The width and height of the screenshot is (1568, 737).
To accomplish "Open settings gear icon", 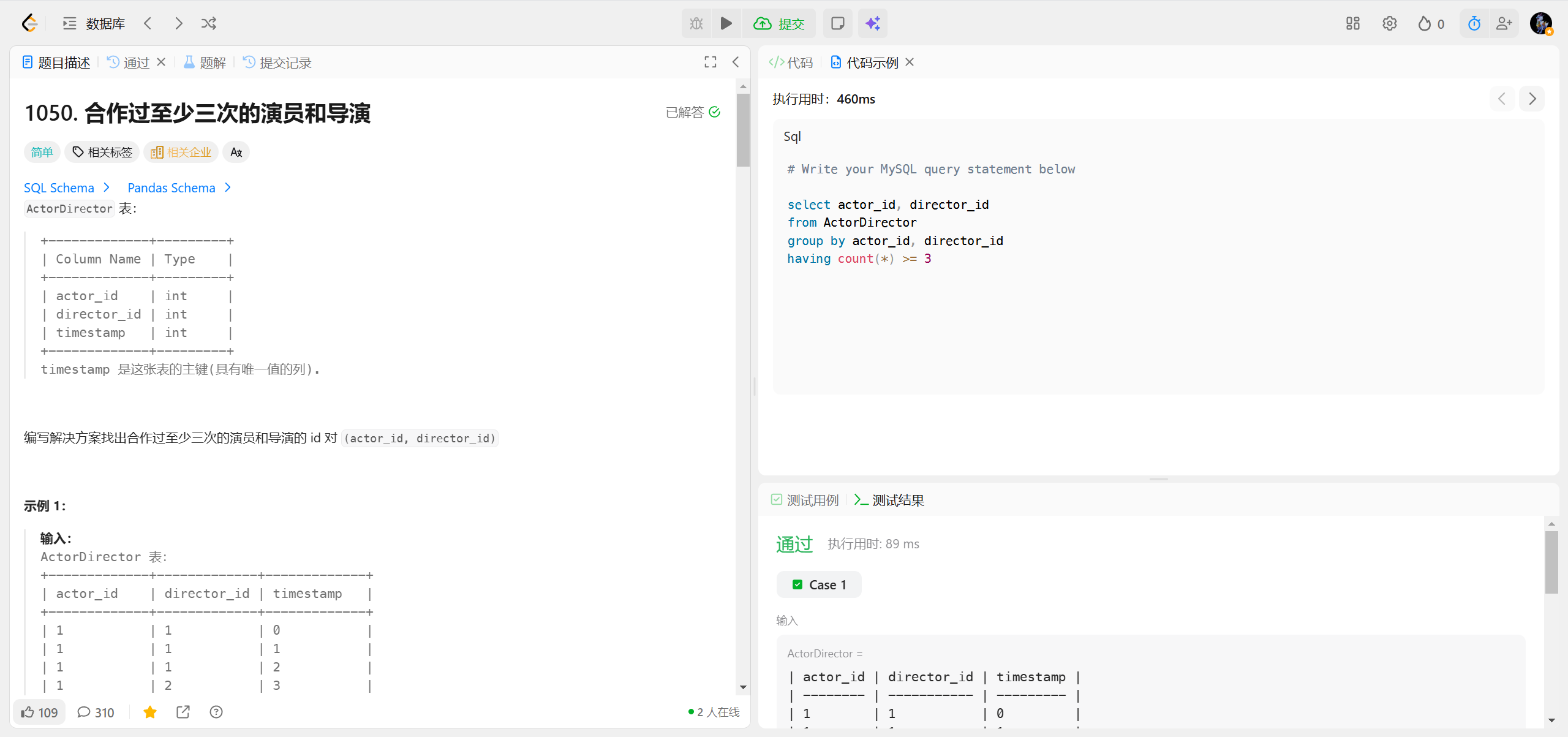I will 1390,23.
